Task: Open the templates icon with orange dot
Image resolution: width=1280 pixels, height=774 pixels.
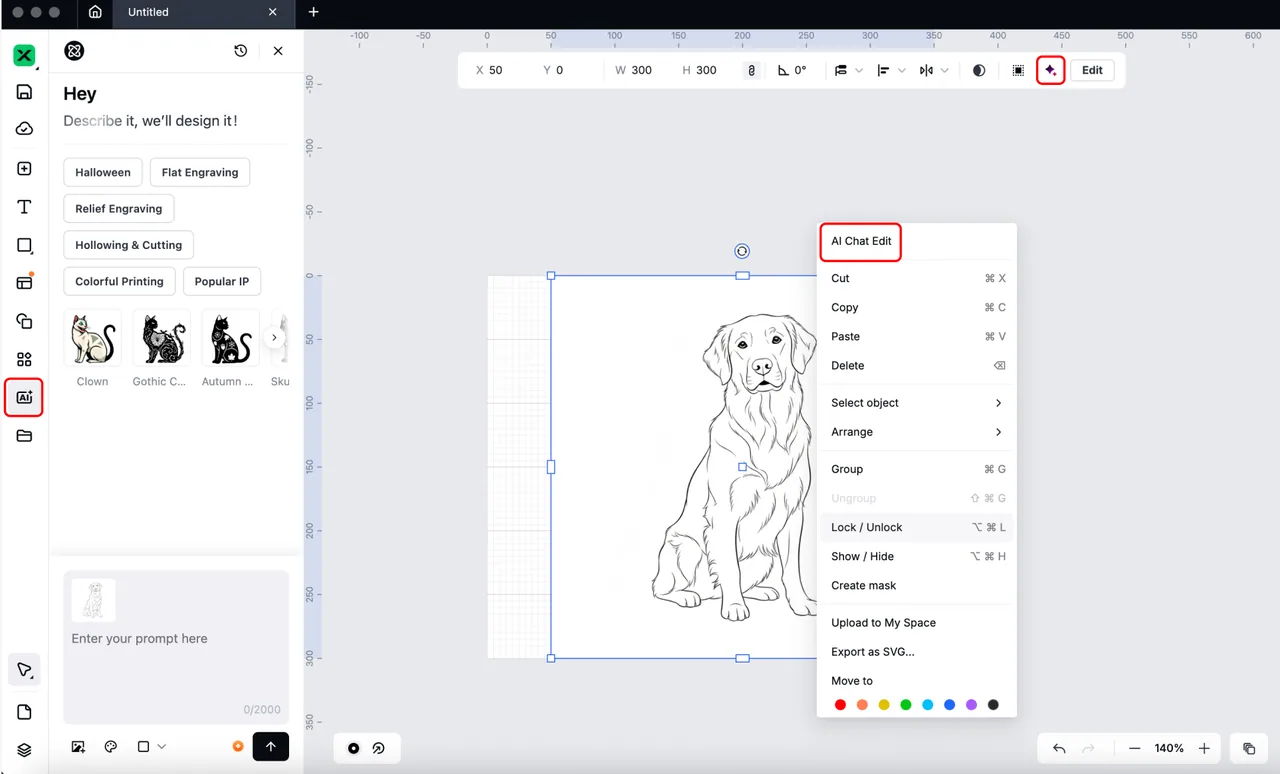Action: click(25, 282)
